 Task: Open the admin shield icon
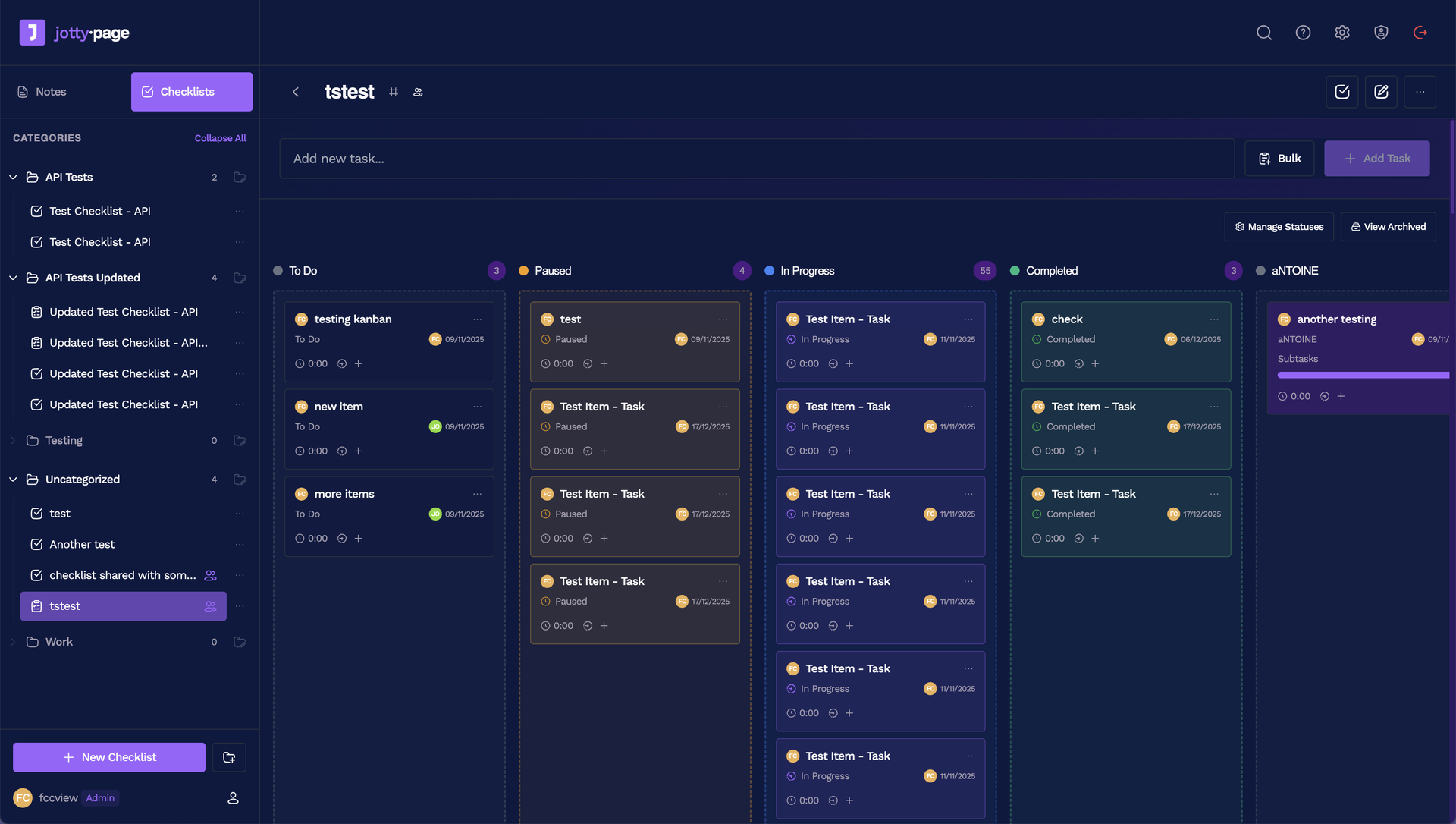(x=1381, y=33)
